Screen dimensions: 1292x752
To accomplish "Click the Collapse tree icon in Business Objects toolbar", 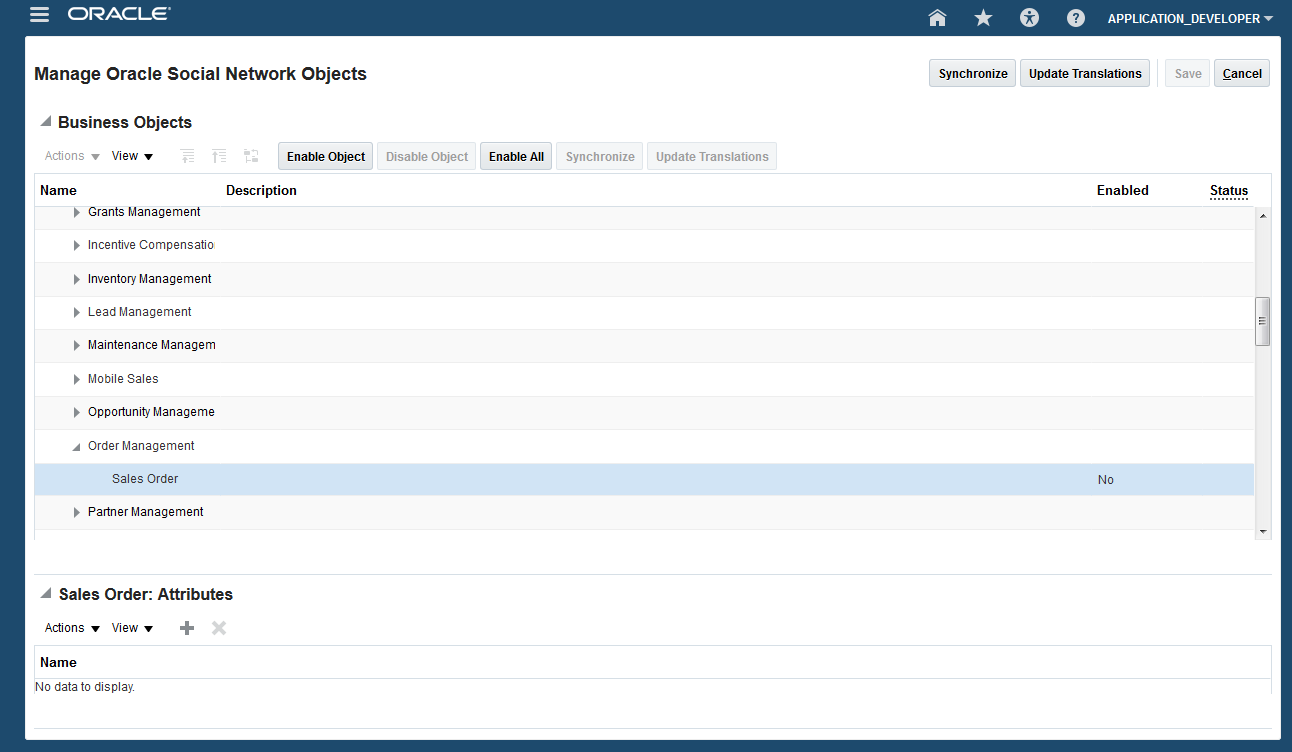I will click(x=187, y=156).
